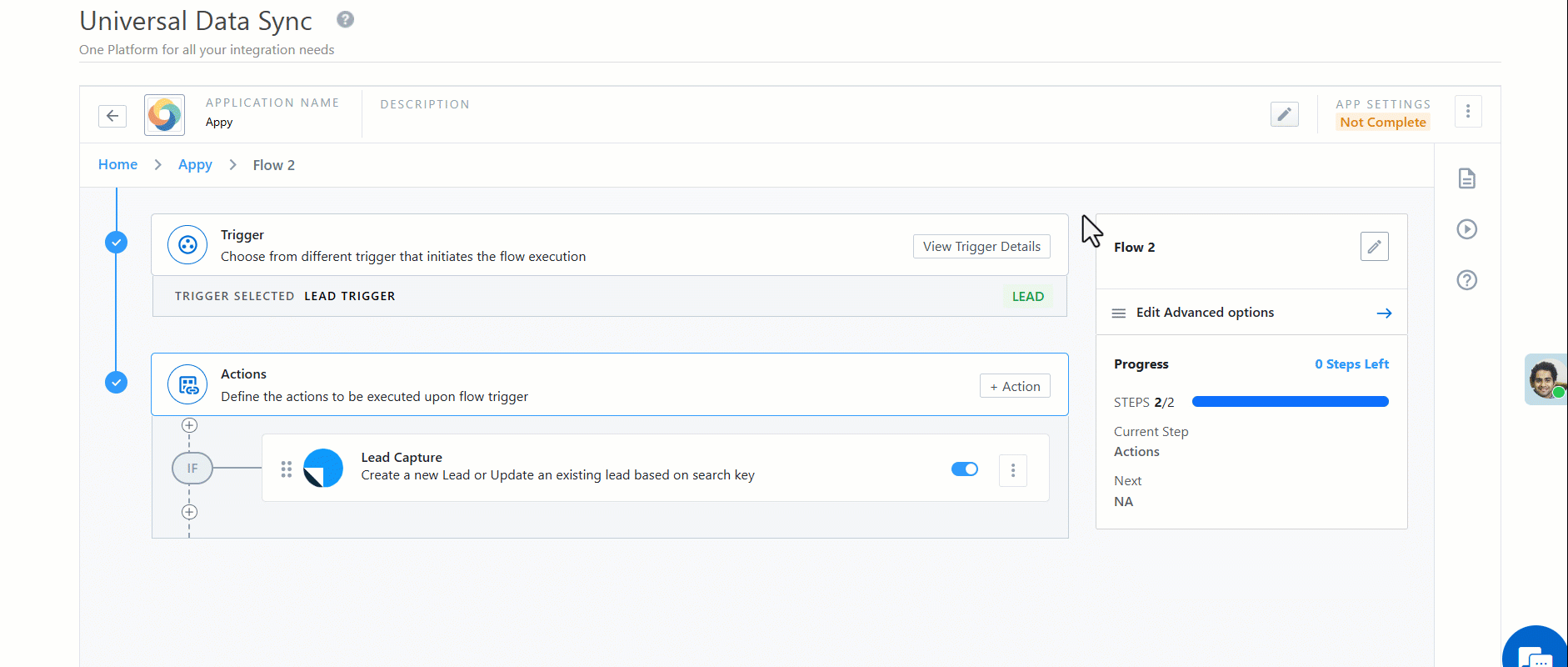Open Lead Capture three-dot options menu
This screenshot has height=667, width=1568.
[x=1013, y=470]
